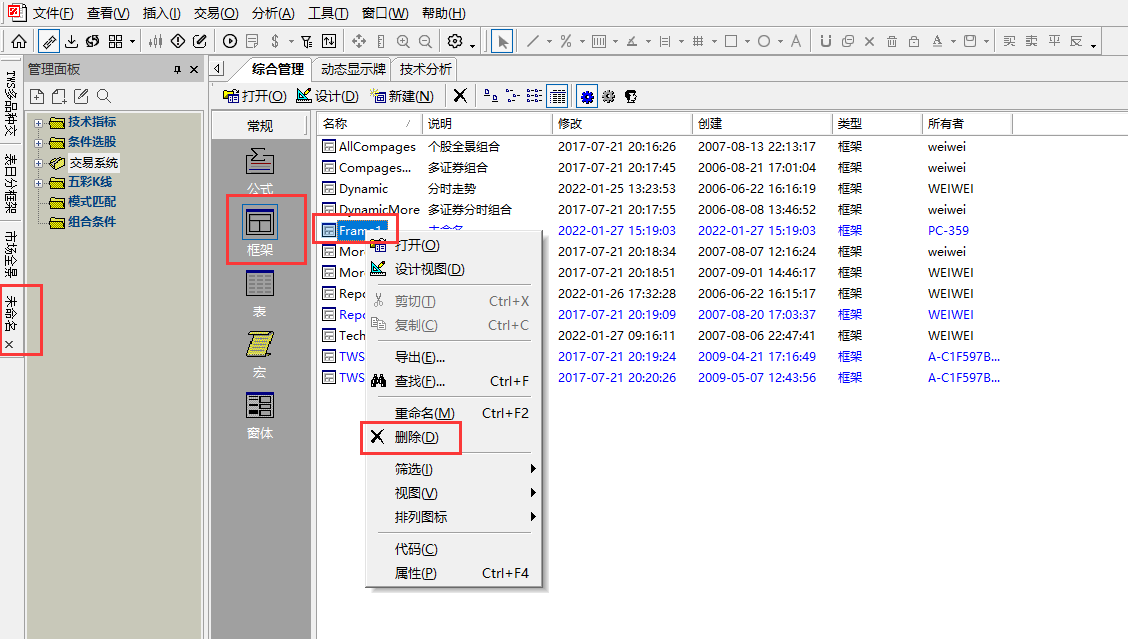Image resolution: width=1128 pixels, height=639 pixels.
Task: Click the 买 (buy) toolbar button
Action: pyautogui.click(x=1009, y=41)
